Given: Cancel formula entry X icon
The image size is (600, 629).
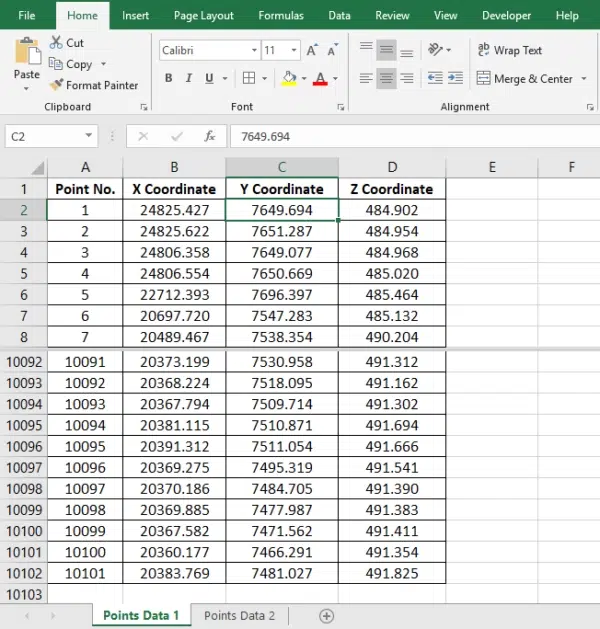Looking at the screenshot, I should click(x=143, y=136).
